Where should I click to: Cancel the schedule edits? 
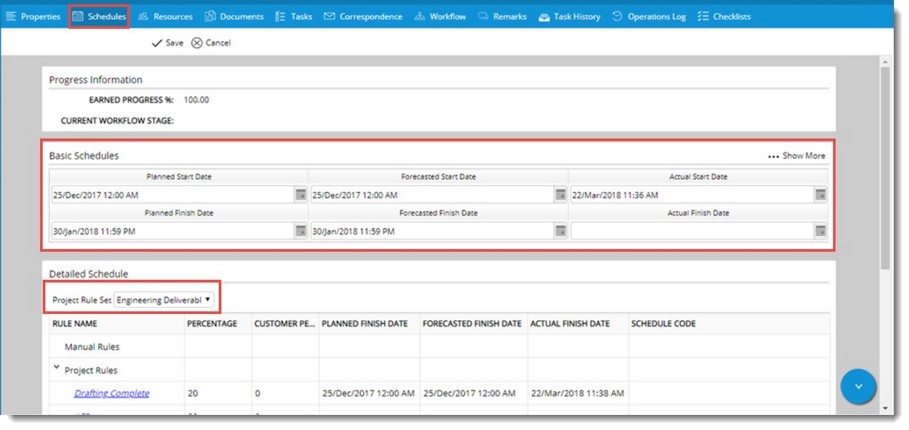click(x=211, y=43)
